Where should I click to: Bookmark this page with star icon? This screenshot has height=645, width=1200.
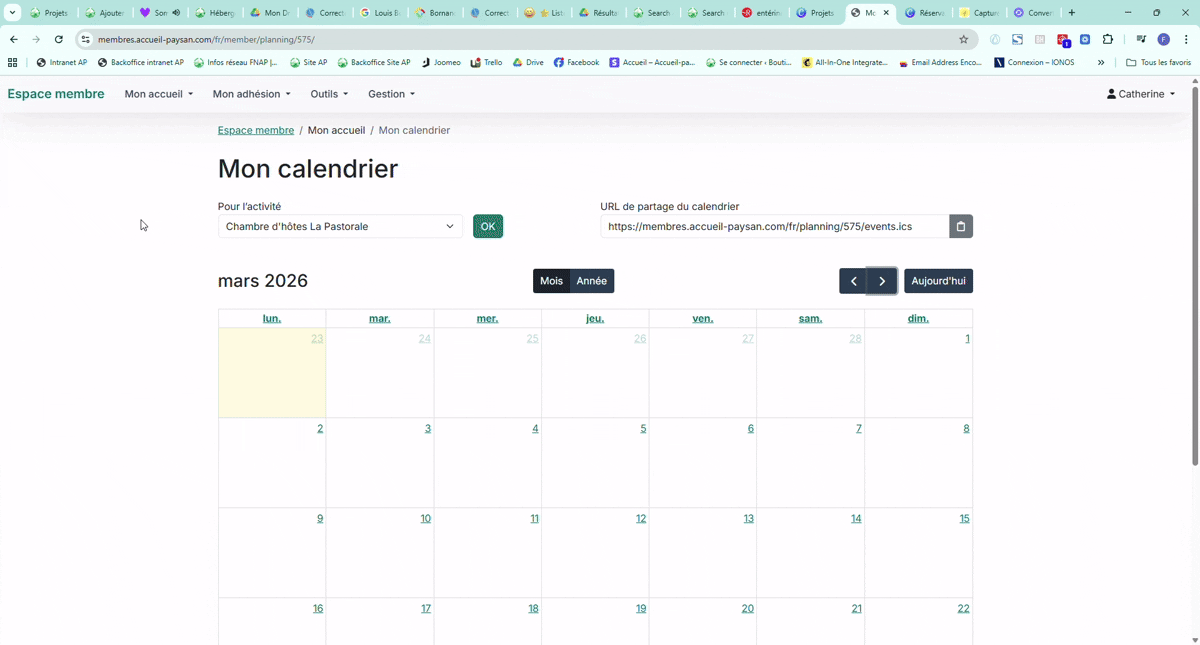tap(964, 40)
